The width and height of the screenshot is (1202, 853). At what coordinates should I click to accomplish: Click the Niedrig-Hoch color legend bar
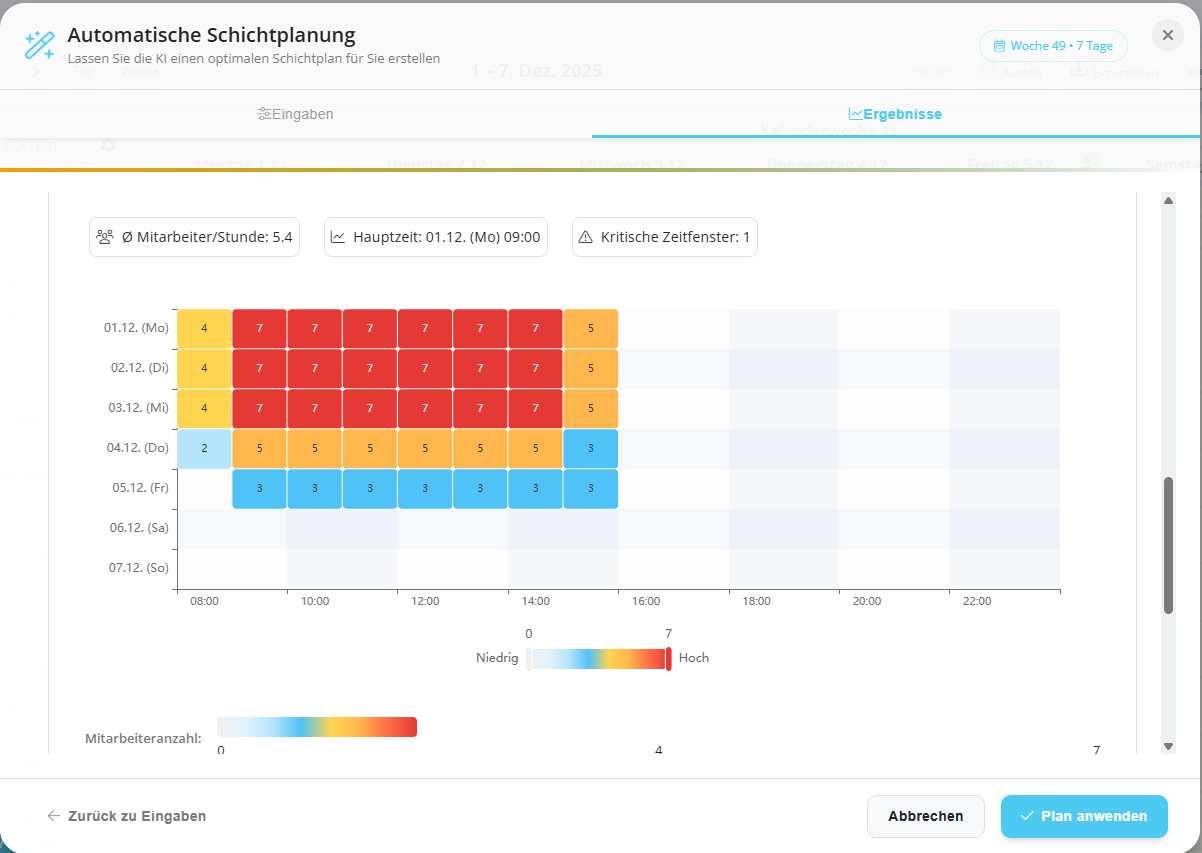tap(598, 657)
